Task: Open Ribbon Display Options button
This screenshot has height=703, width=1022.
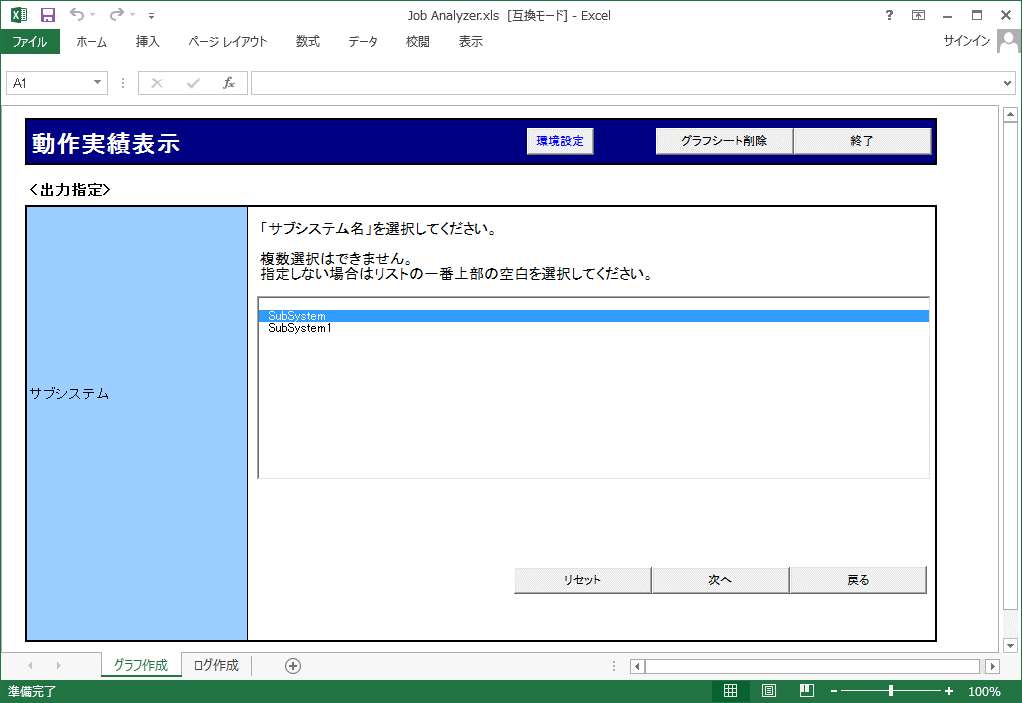Action: coord(918,15)
